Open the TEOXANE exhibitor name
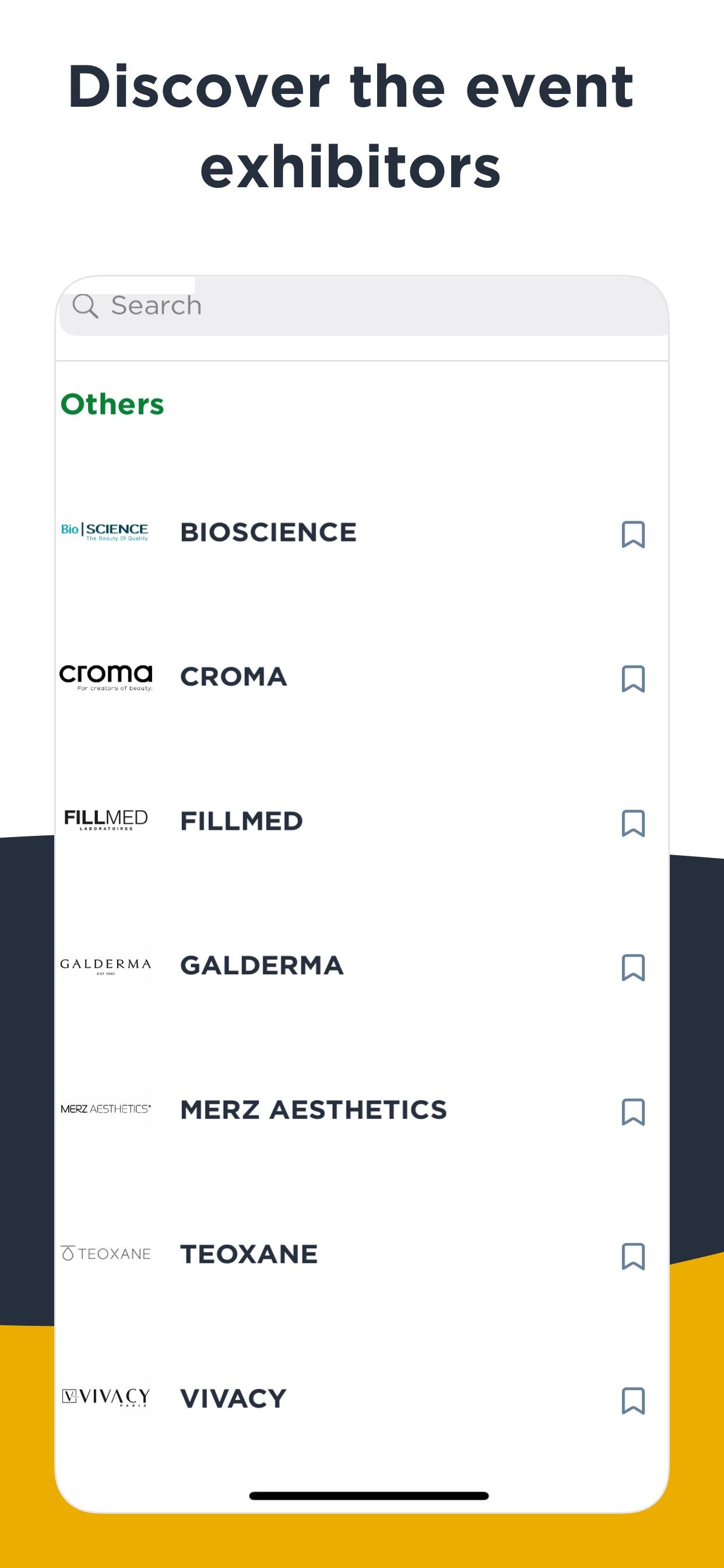The height and width of the screenshot is (1568, 724). pos(249,1255)
